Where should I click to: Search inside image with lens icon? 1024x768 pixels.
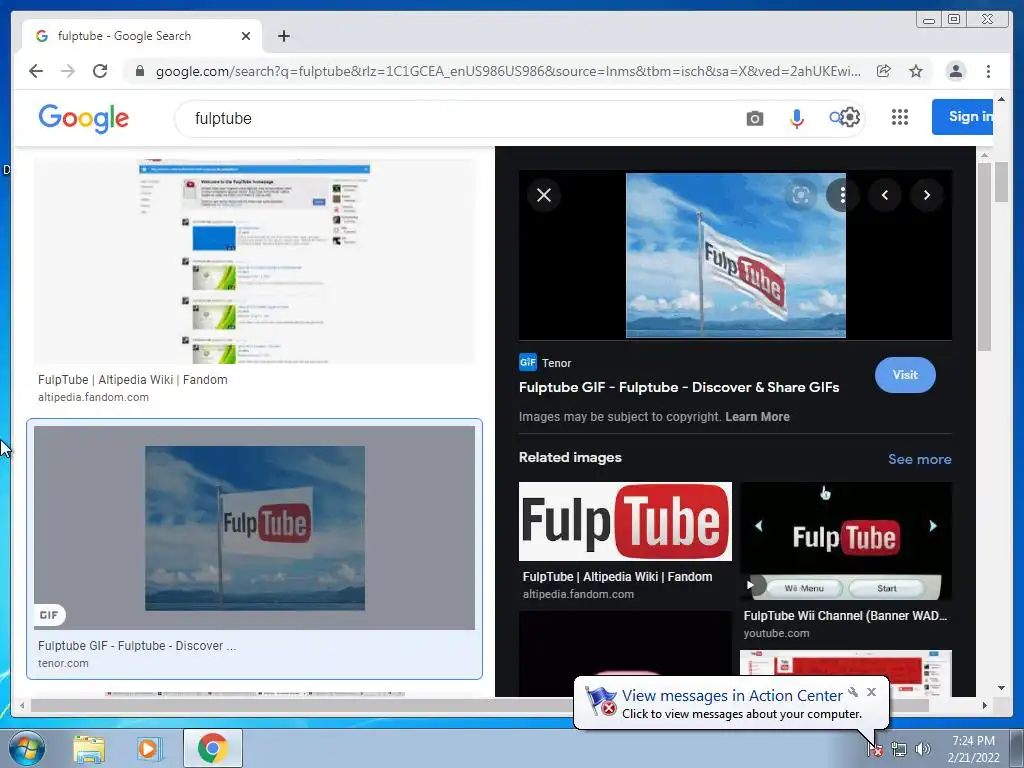coord(801,195)
